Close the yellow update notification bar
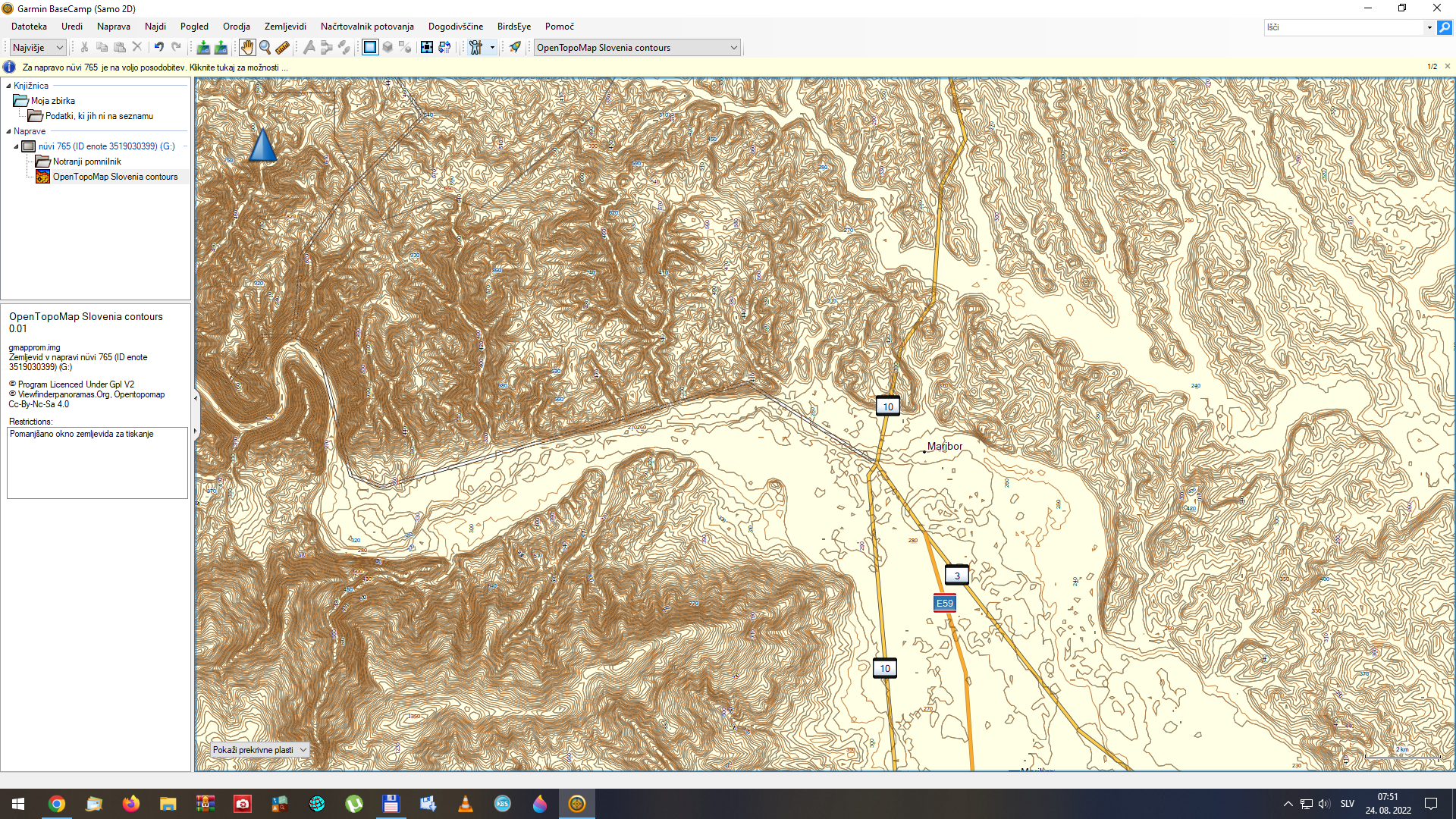Viewport: 1456px width, 819px height. [1448, 67]
